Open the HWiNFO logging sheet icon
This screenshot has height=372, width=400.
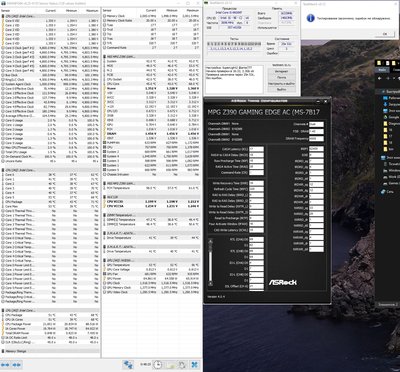tap(171, 364)
